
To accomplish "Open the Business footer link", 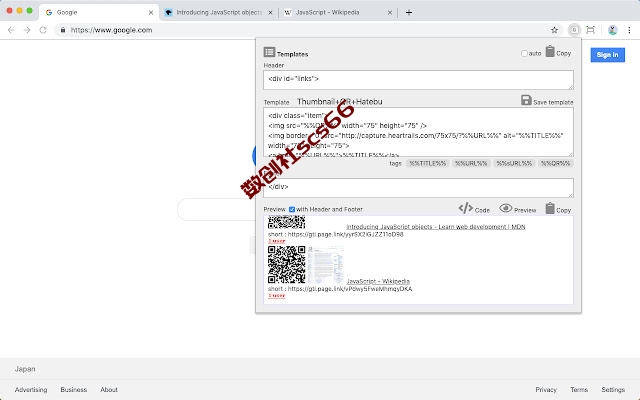I will 73,389.
